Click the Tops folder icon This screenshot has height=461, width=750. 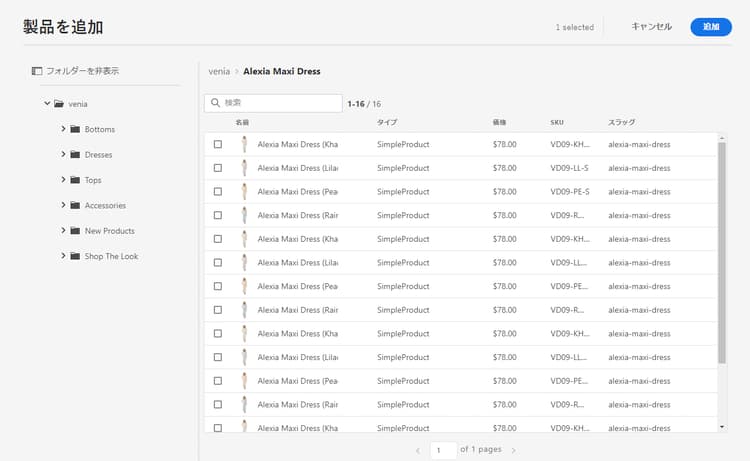pyautogui.click(x=75, y=180)
